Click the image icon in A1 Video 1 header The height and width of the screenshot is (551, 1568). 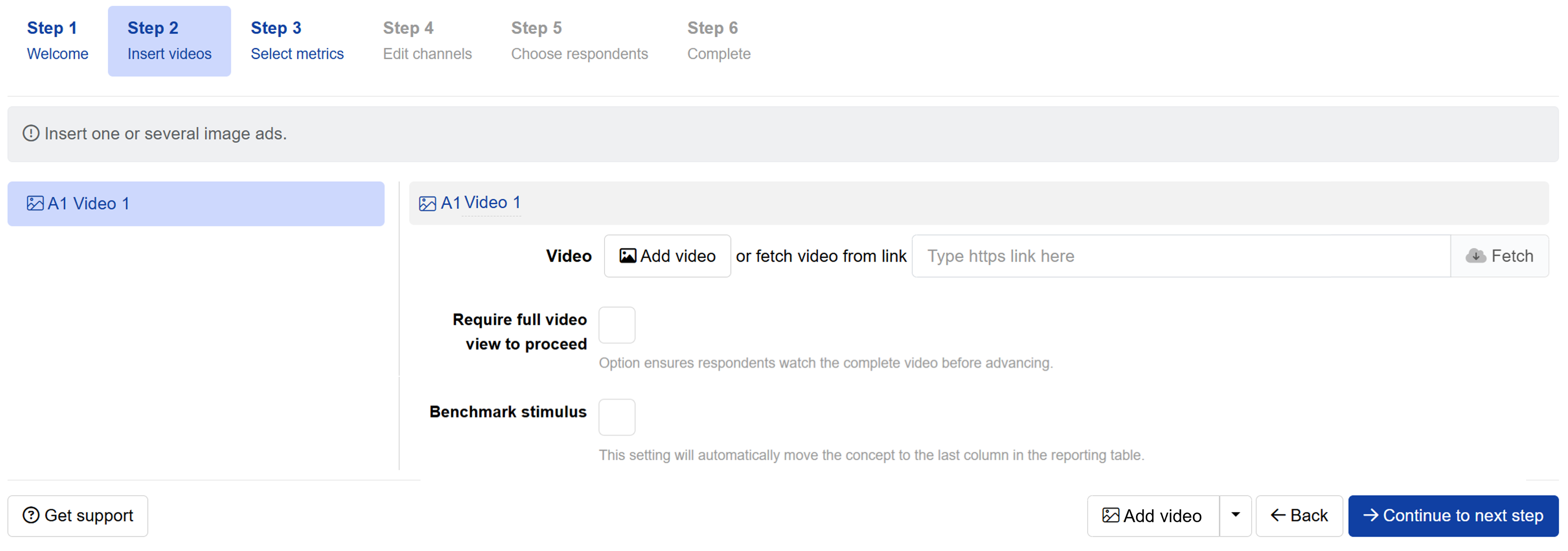pos(427,203)
